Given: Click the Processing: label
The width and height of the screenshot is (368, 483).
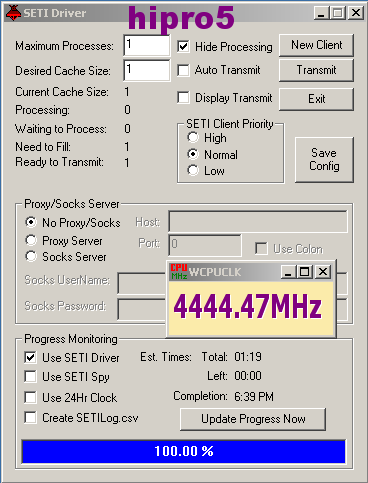Looking at the screenshot, I should 42,110.
